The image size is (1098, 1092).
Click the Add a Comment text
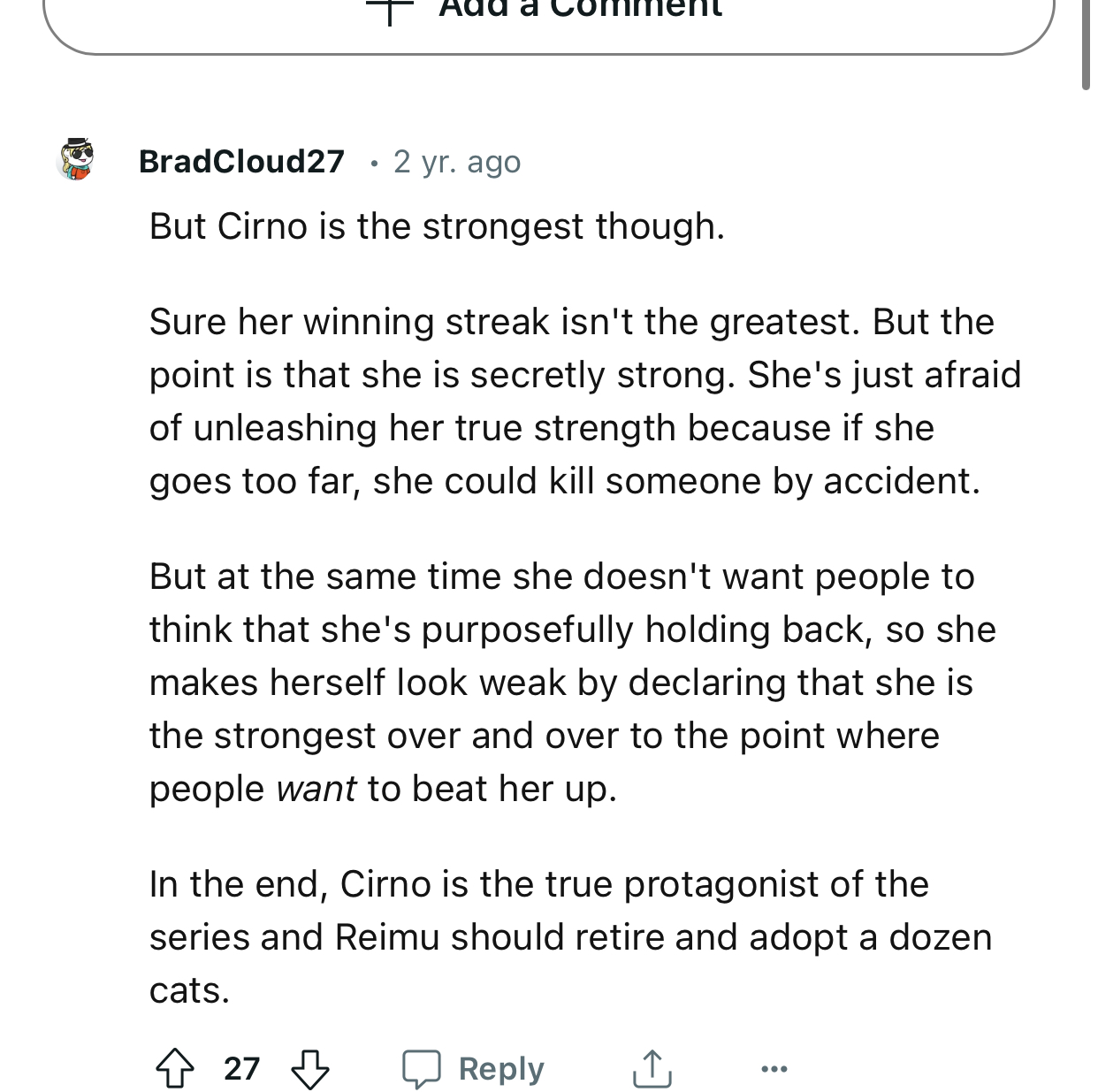click(581, 9)
